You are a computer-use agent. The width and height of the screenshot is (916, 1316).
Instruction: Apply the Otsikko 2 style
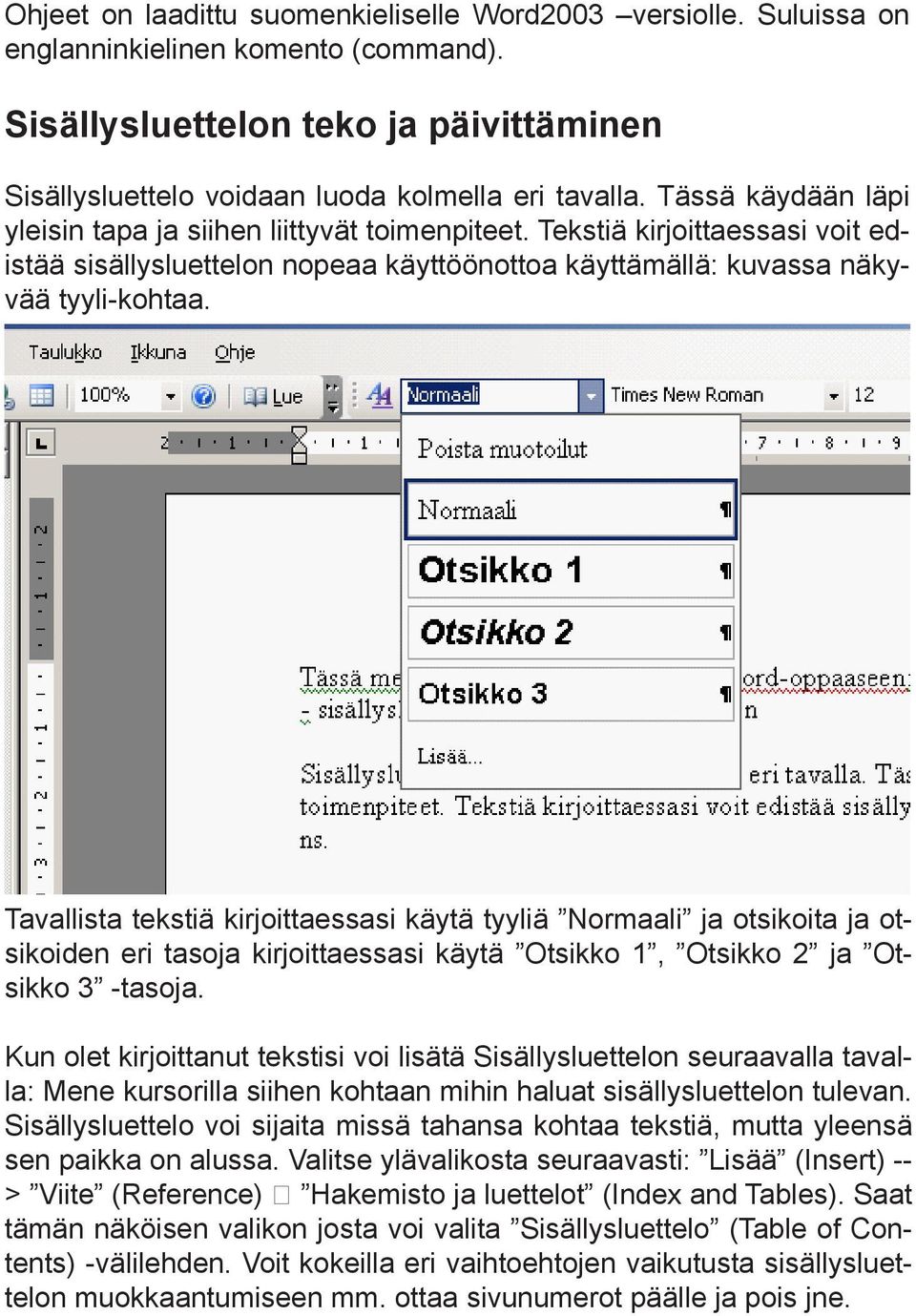point(571,632)
